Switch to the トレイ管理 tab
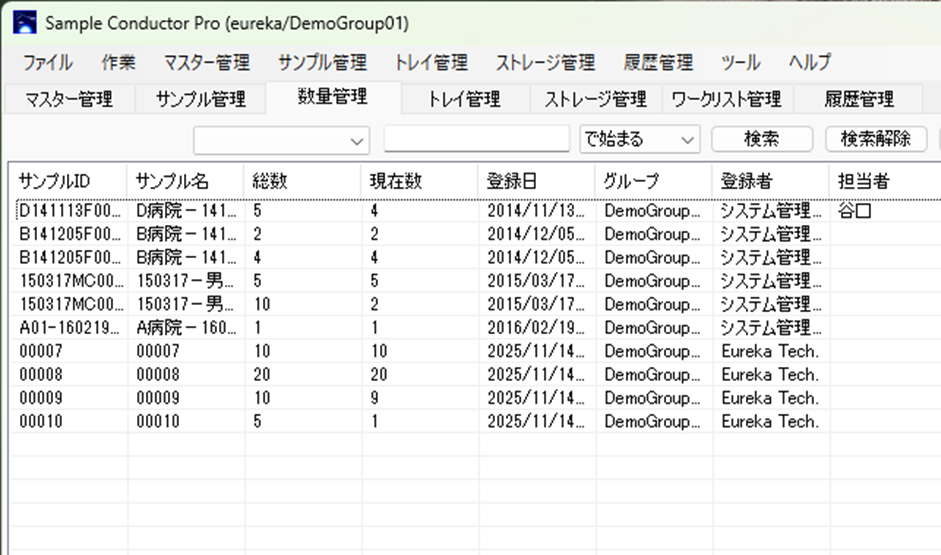941x555 pixels. point(464,99)
